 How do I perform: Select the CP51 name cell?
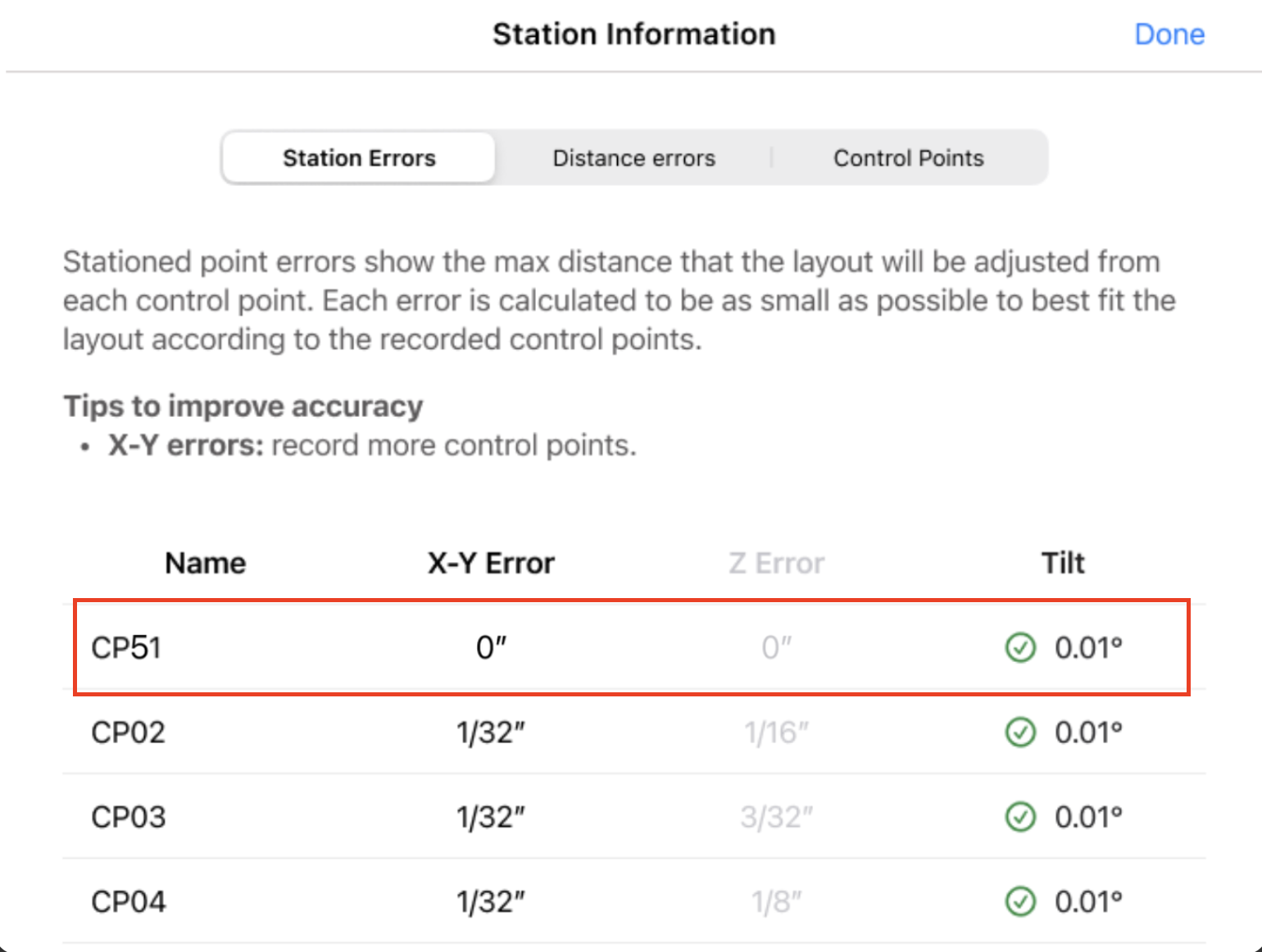126,647
